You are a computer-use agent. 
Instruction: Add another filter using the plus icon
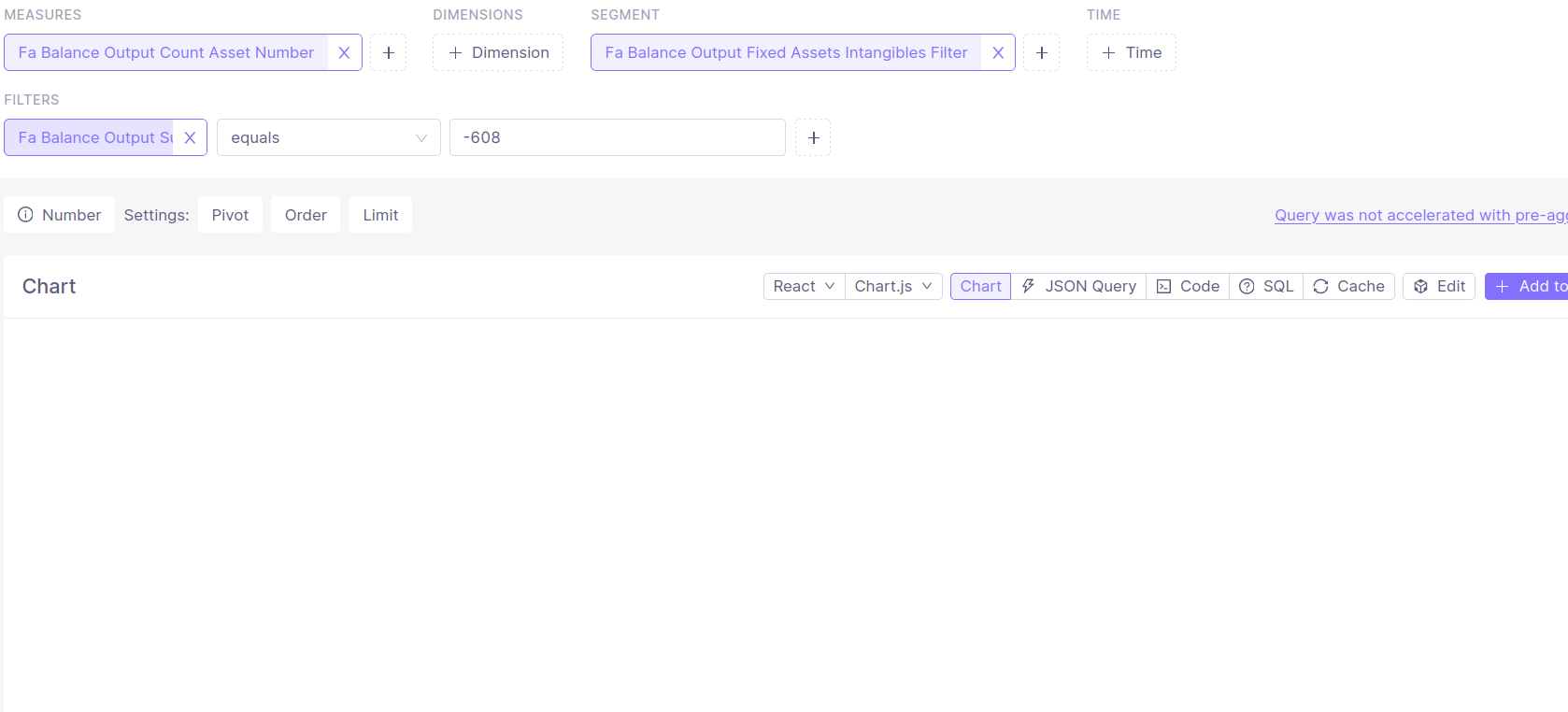pos(813,137)
